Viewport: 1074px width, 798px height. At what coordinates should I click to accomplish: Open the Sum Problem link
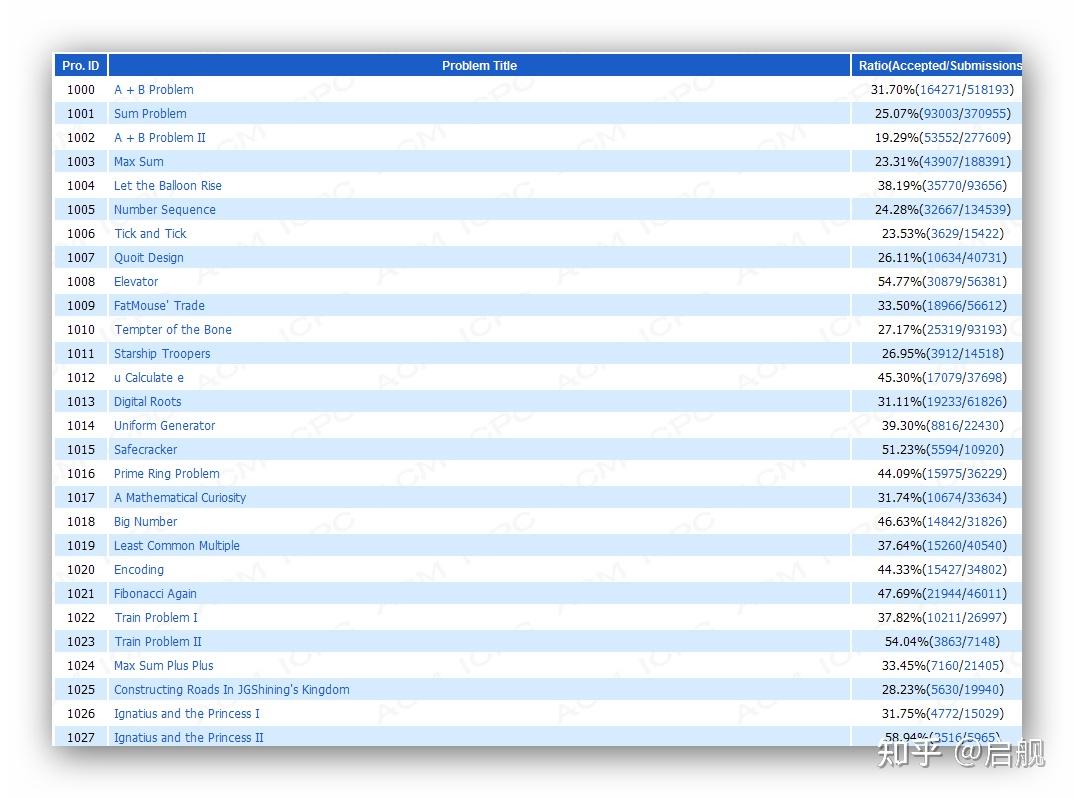(150, 114)
